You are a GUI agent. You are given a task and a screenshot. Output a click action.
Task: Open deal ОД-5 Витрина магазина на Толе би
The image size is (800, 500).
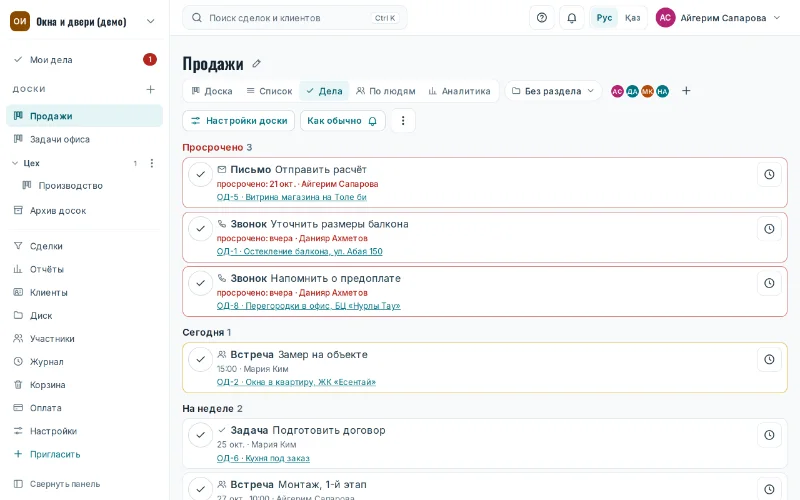291,197
